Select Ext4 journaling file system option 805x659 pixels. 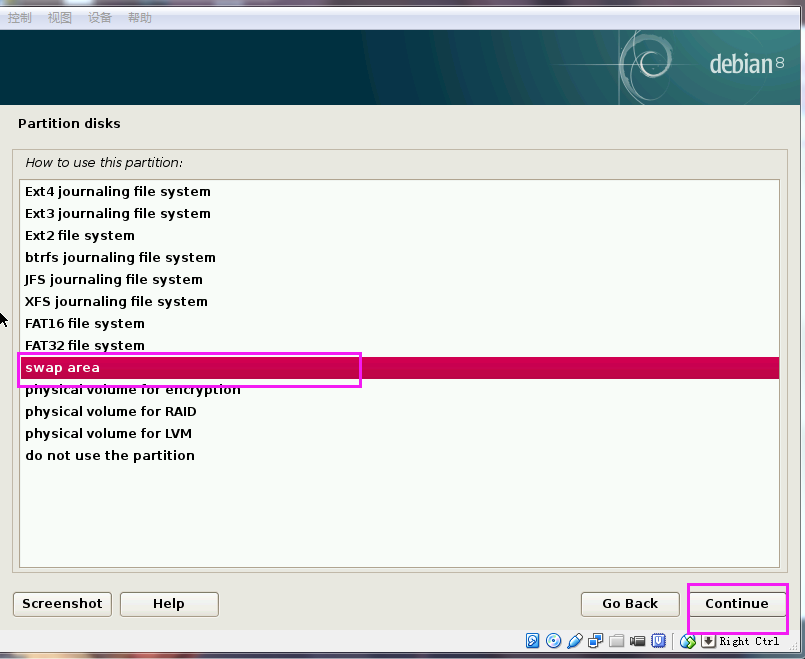118,192
